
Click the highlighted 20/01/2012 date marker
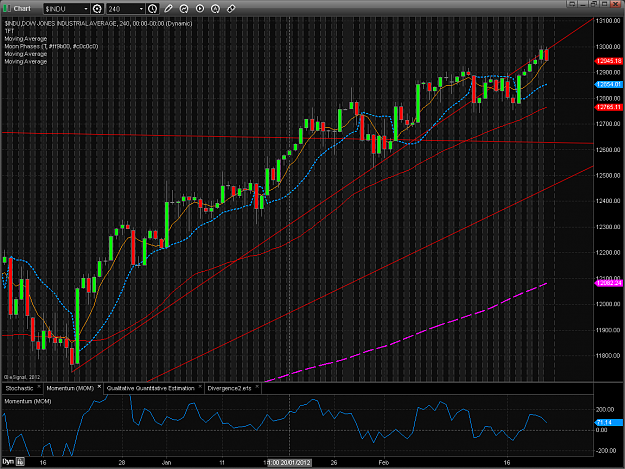tap(289, 463)
